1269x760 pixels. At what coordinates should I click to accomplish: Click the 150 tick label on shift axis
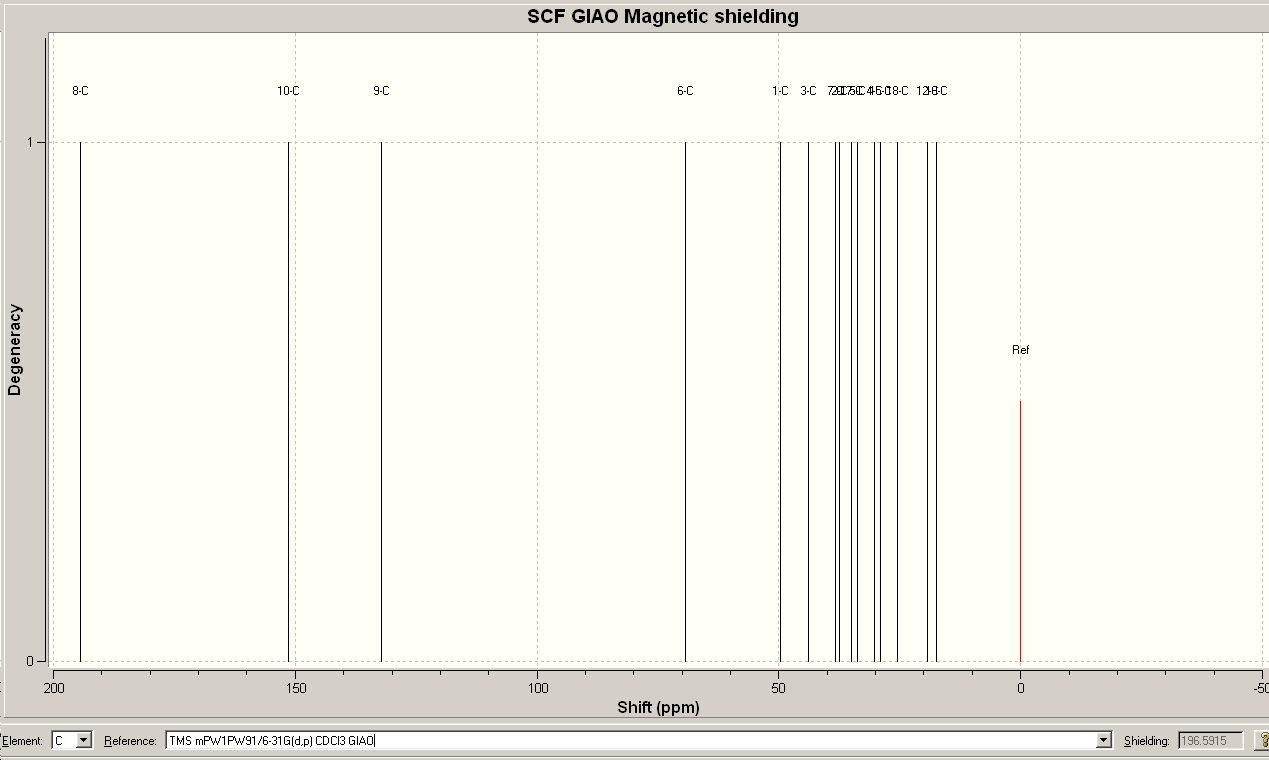pyautogui.click(x=295, y=688)
